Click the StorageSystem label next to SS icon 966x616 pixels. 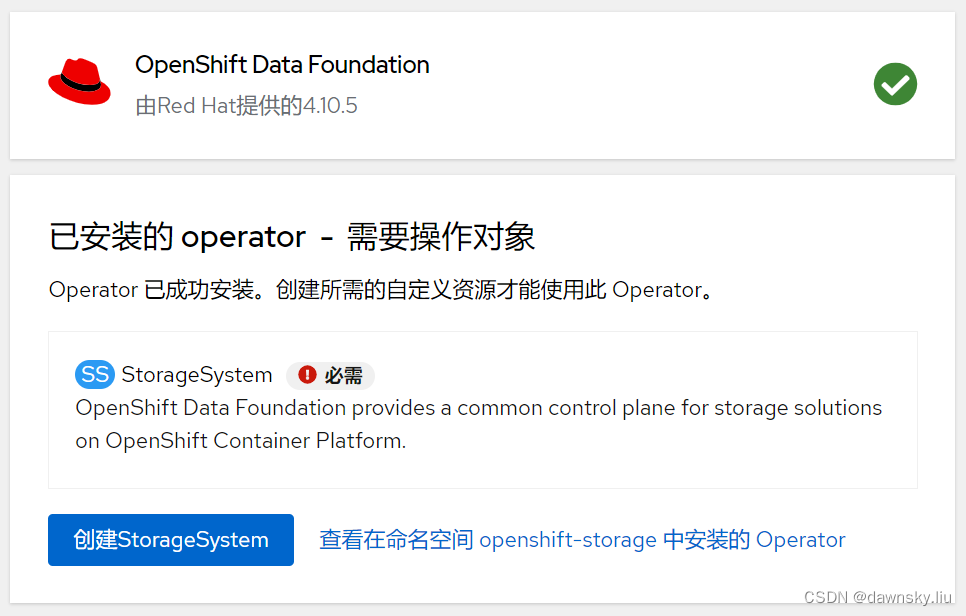tap(196, 375)
